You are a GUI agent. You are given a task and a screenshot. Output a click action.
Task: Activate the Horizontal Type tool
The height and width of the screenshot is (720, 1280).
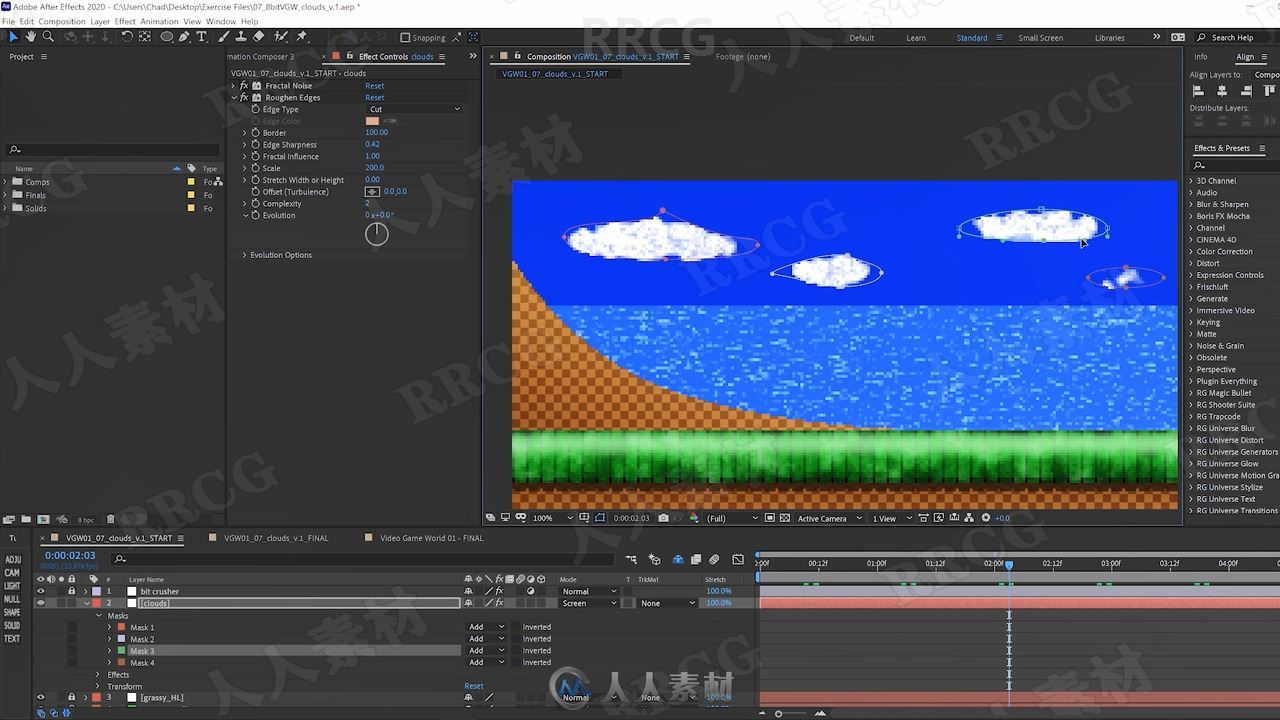(202, 37)
